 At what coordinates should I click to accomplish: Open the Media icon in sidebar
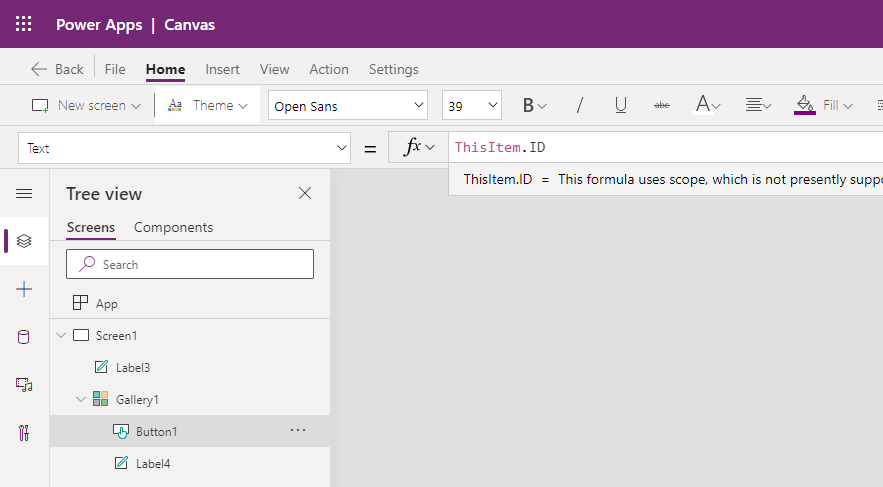click(24, 385)
